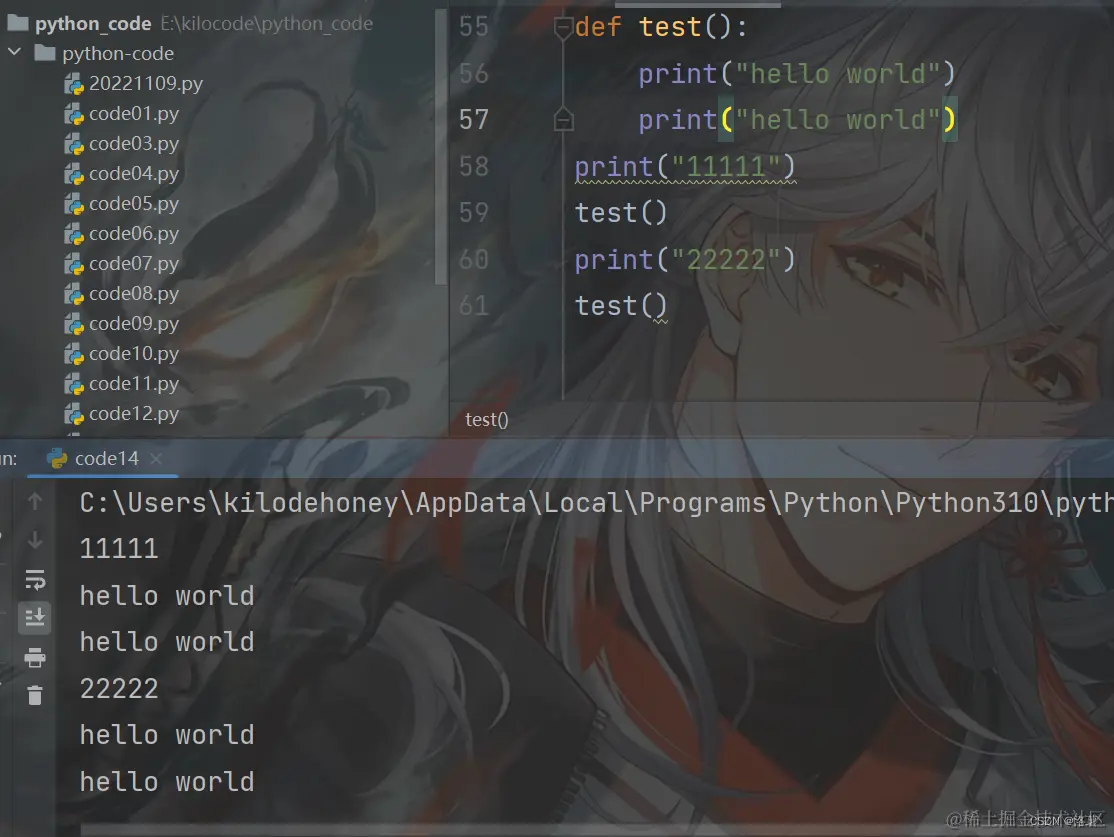
Task: Collapse the def test() code fold marker
Action: coord(563,28)
